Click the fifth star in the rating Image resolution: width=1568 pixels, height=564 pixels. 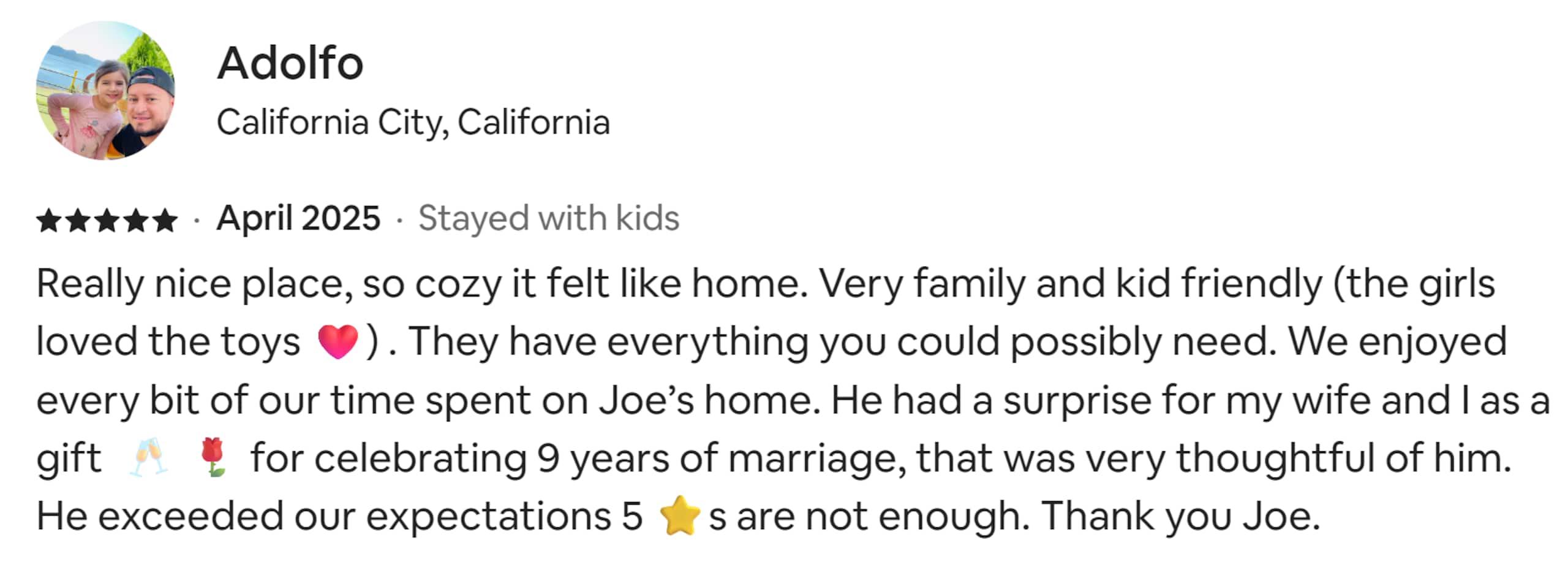click(165, 221)
